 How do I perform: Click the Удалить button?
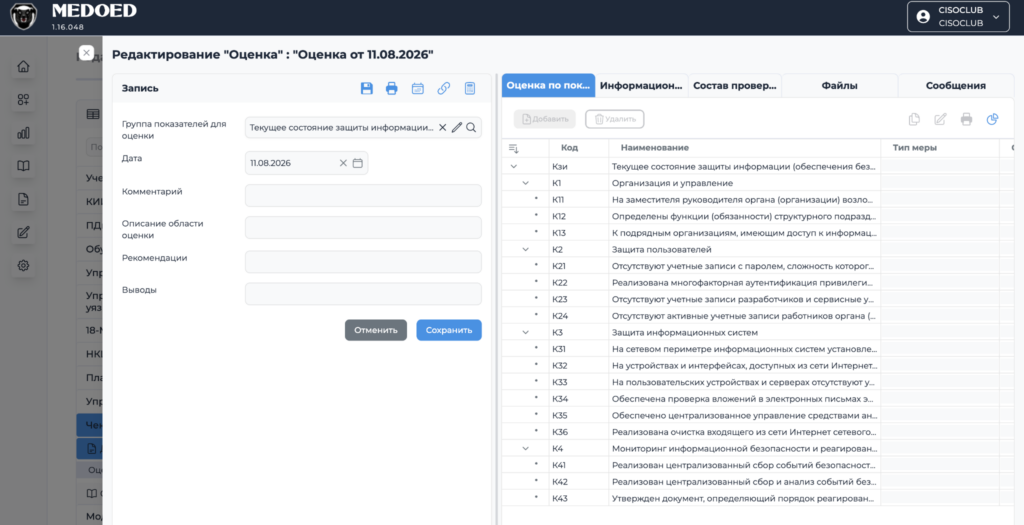coord(615,119)
